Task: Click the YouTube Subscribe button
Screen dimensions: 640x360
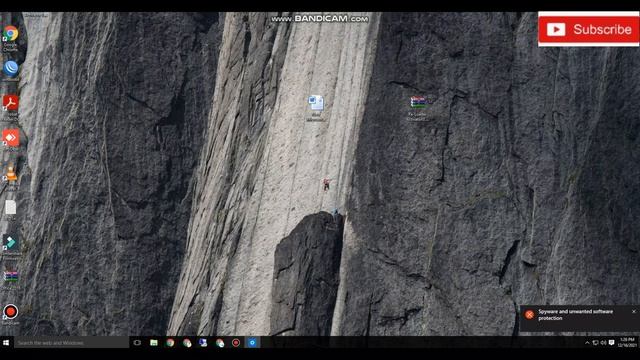Action: point(589,29)
